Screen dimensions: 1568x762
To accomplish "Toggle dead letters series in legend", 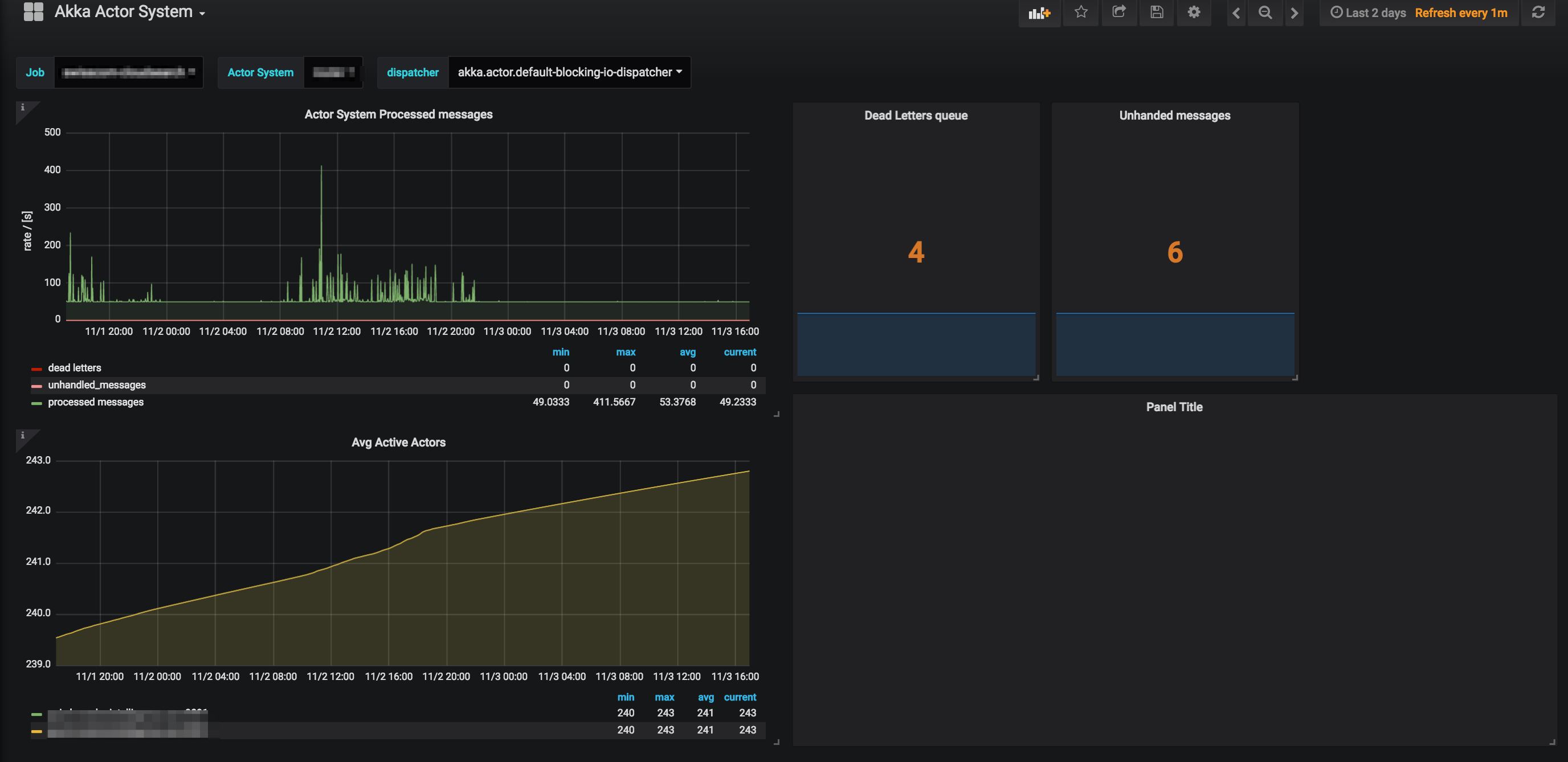I will (x=74, y=367).
